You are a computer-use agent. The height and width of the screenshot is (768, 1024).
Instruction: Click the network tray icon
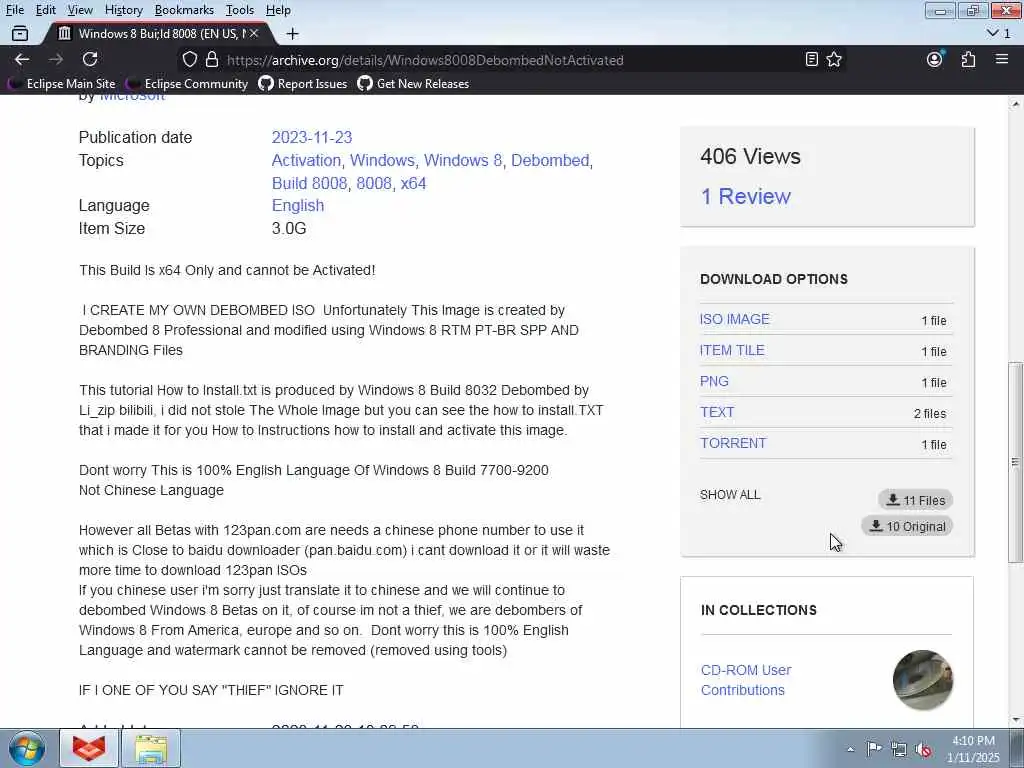point(899,749)
